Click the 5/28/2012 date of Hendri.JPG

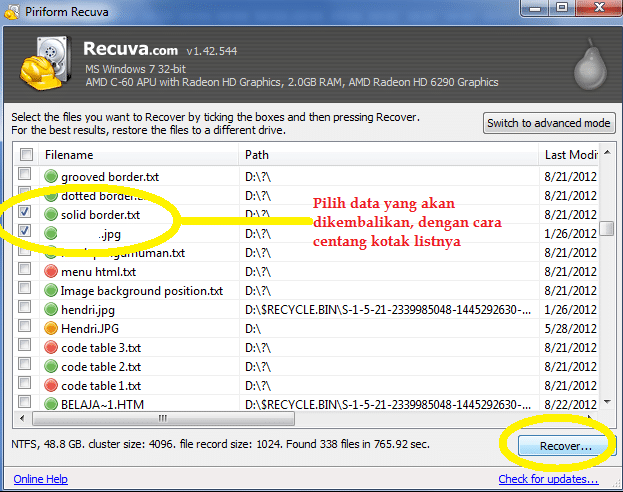point(571,329)
